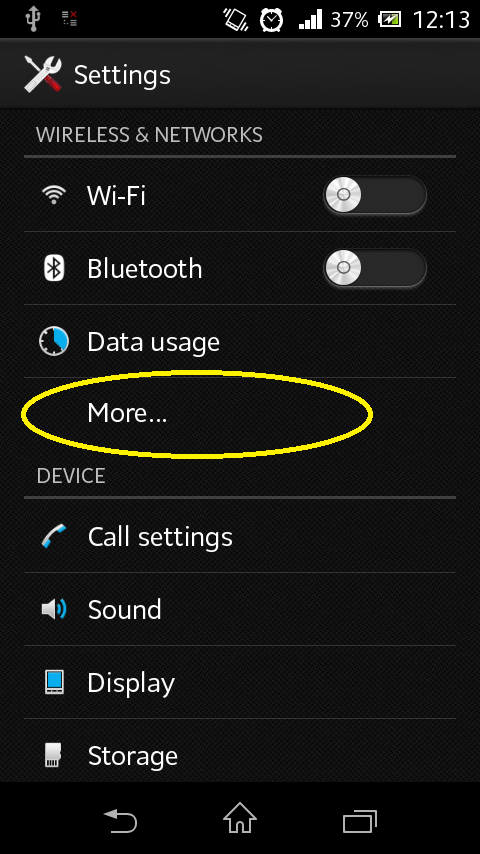This screenshot has width=480, height=854.
Task: Tap the Recent apps navigation button
Action: [x=360, y=821]
